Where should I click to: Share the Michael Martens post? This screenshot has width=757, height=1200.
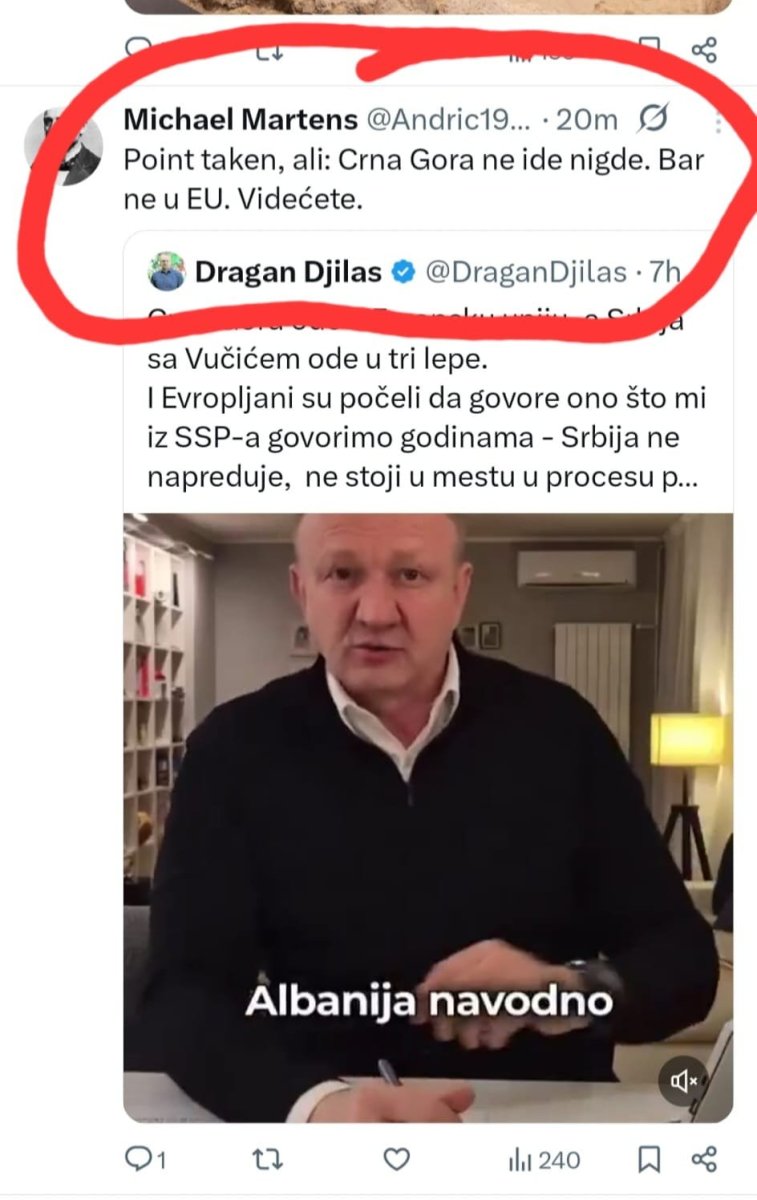705,1160
